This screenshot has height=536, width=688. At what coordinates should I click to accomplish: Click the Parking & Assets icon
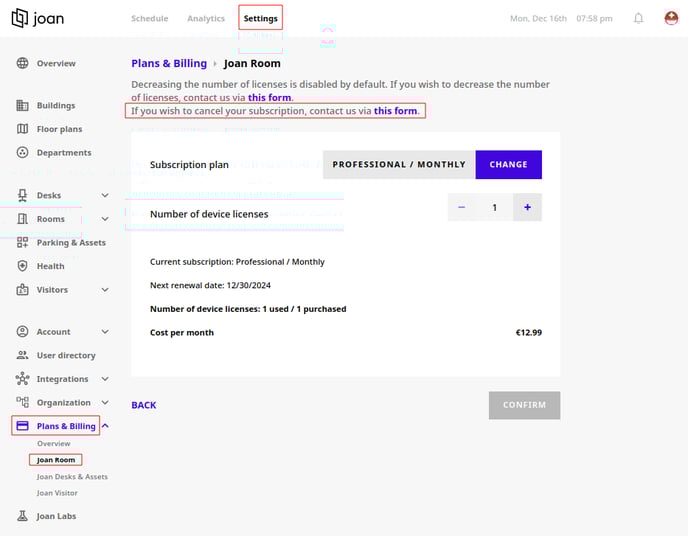(22, 243)
